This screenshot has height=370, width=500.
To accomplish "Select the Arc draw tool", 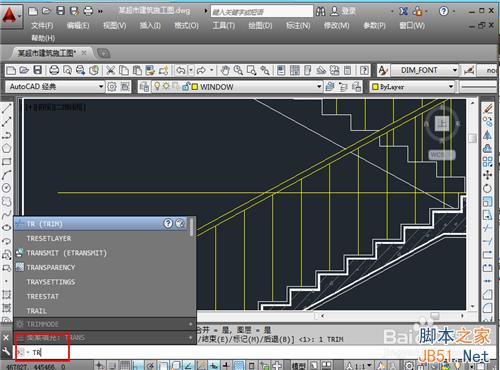I will [7, 175].
